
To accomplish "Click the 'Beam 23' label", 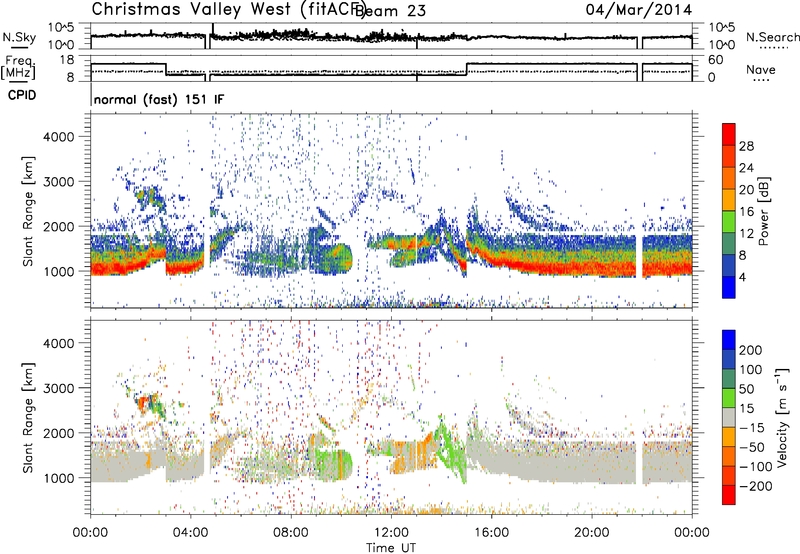I will point(390,10).
